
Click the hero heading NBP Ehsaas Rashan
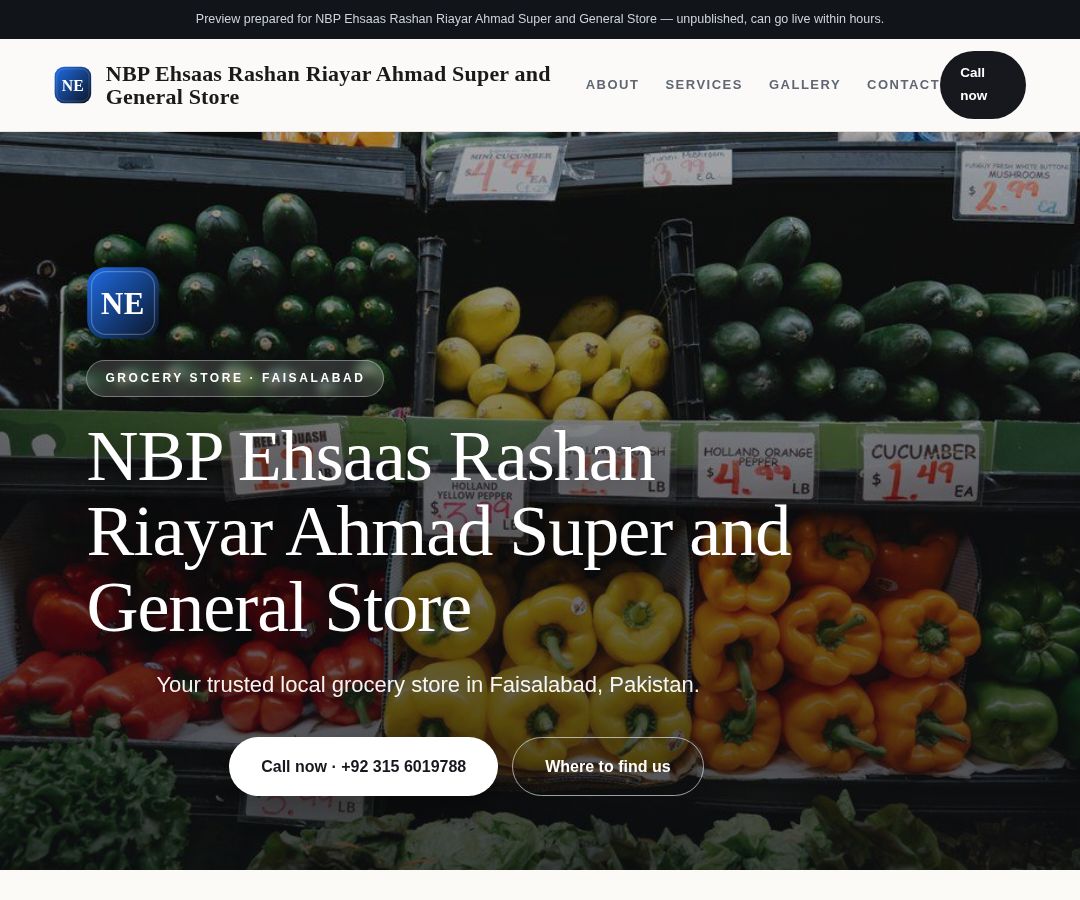coord(439,531)
